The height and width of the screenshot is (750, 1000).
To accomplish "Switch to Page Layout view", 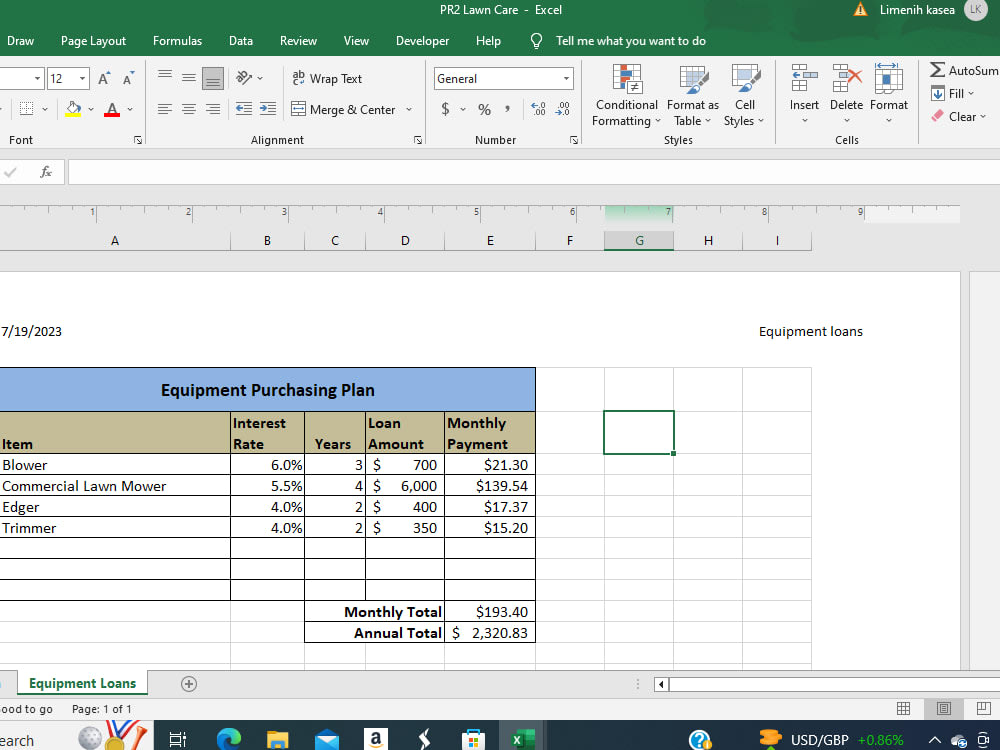I will pos(943,709).
